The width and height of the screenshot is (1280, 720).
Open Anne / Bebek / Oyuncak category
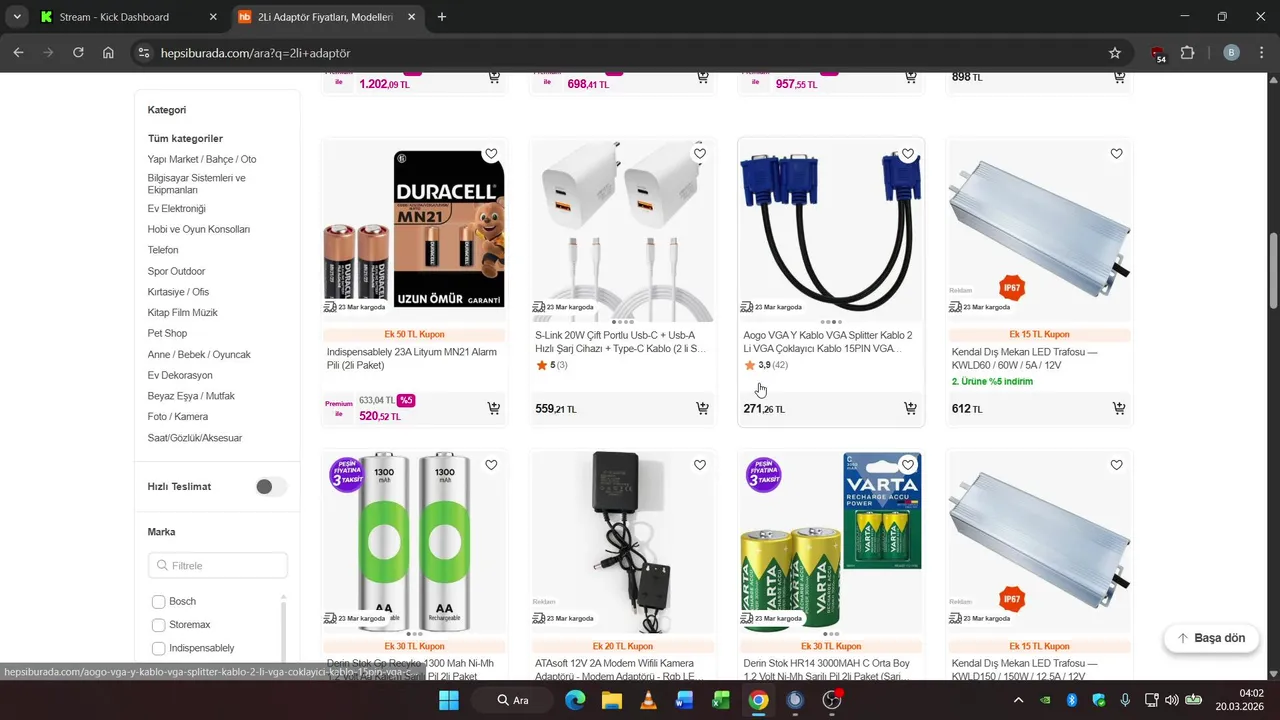pos(199,355)
